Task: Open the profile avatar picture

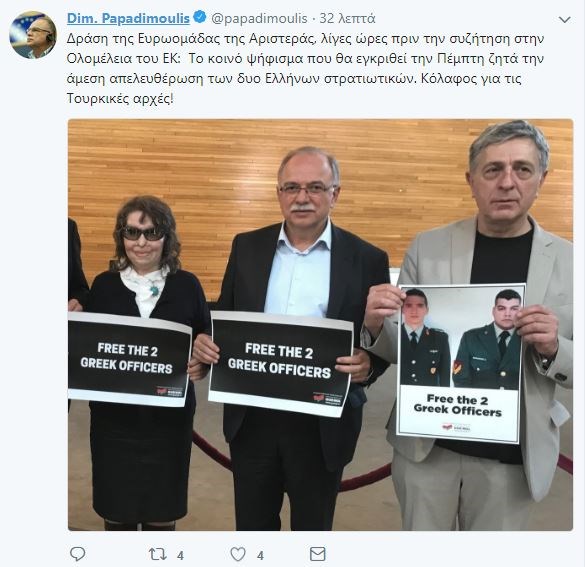Action: pyautogui.click(x=33, y=35)
